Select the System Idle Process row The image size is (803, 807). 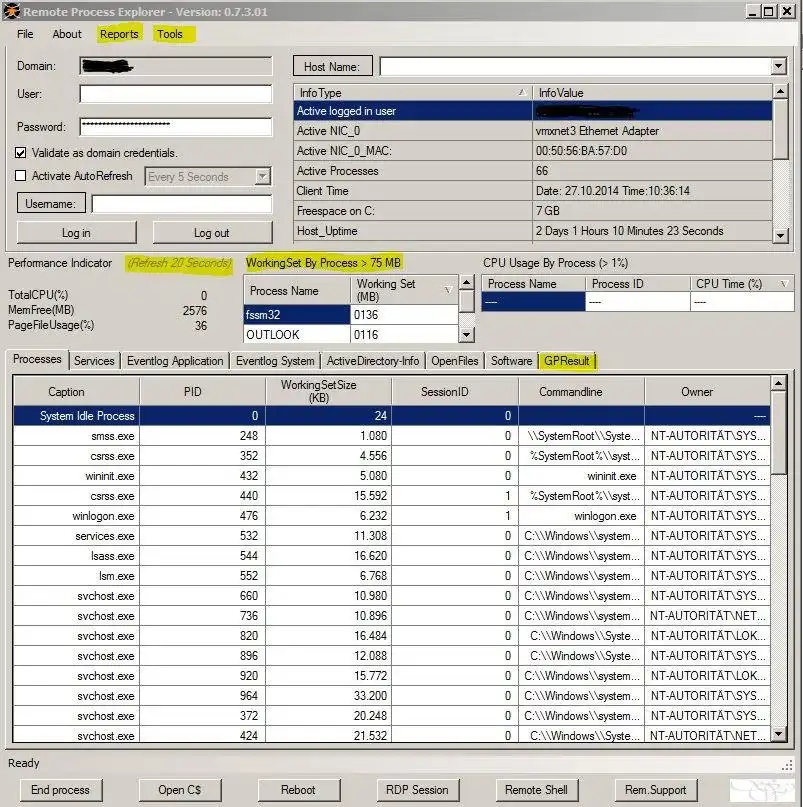click(392, 415)
